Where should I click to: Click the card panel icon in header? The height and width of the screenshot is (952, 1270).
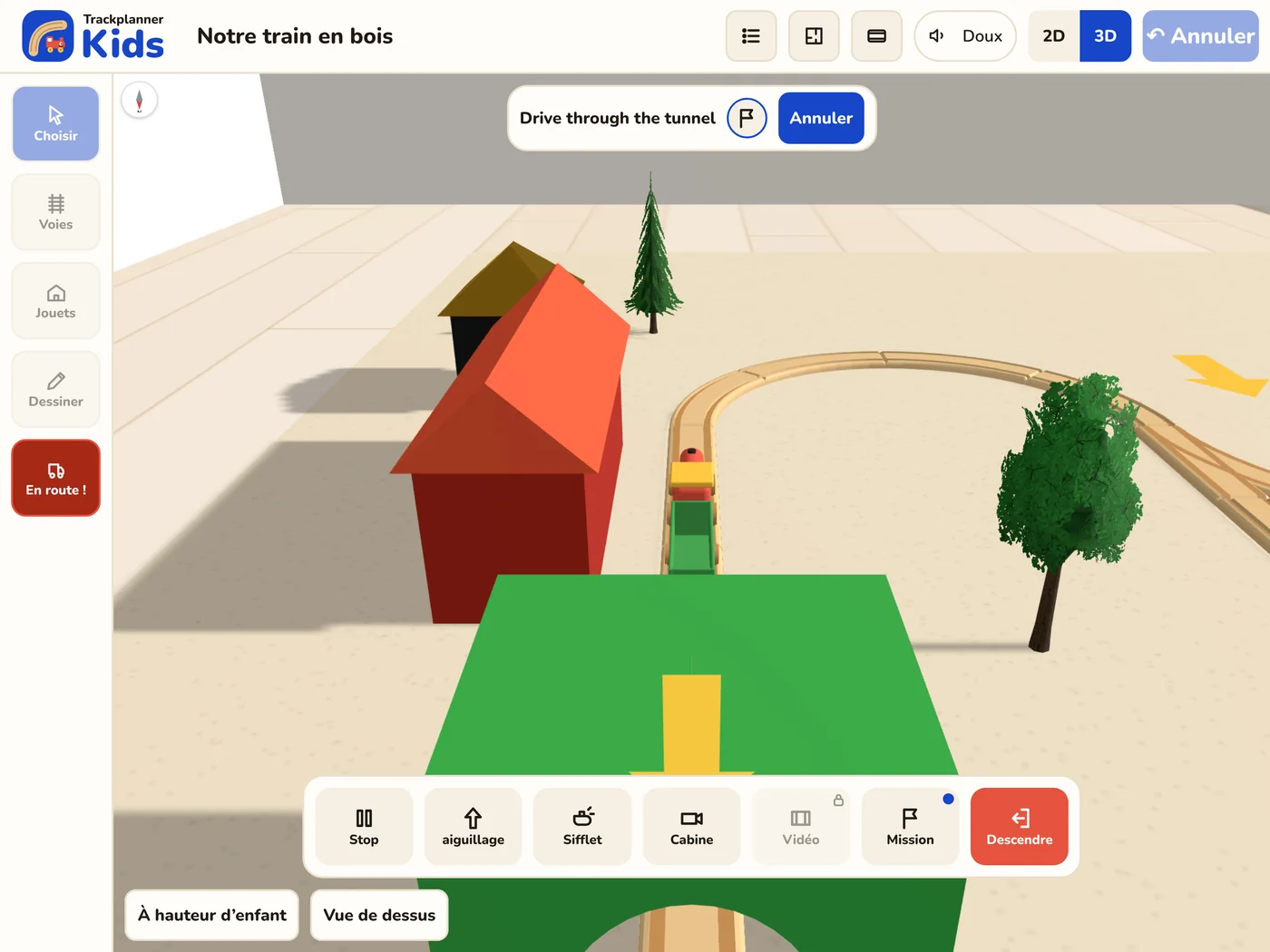[876, 36]
